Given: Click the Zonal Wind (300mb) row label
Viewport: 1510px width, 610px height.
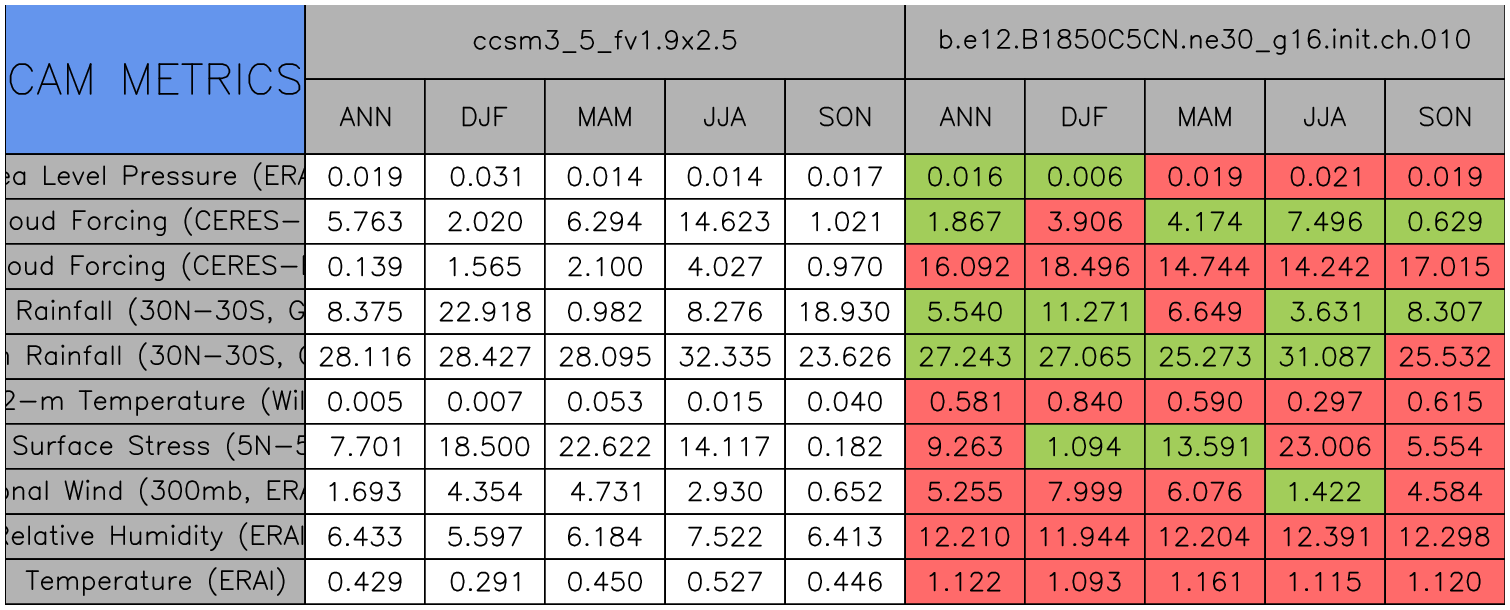Looking at the screenshot, I should pos(155,491).
